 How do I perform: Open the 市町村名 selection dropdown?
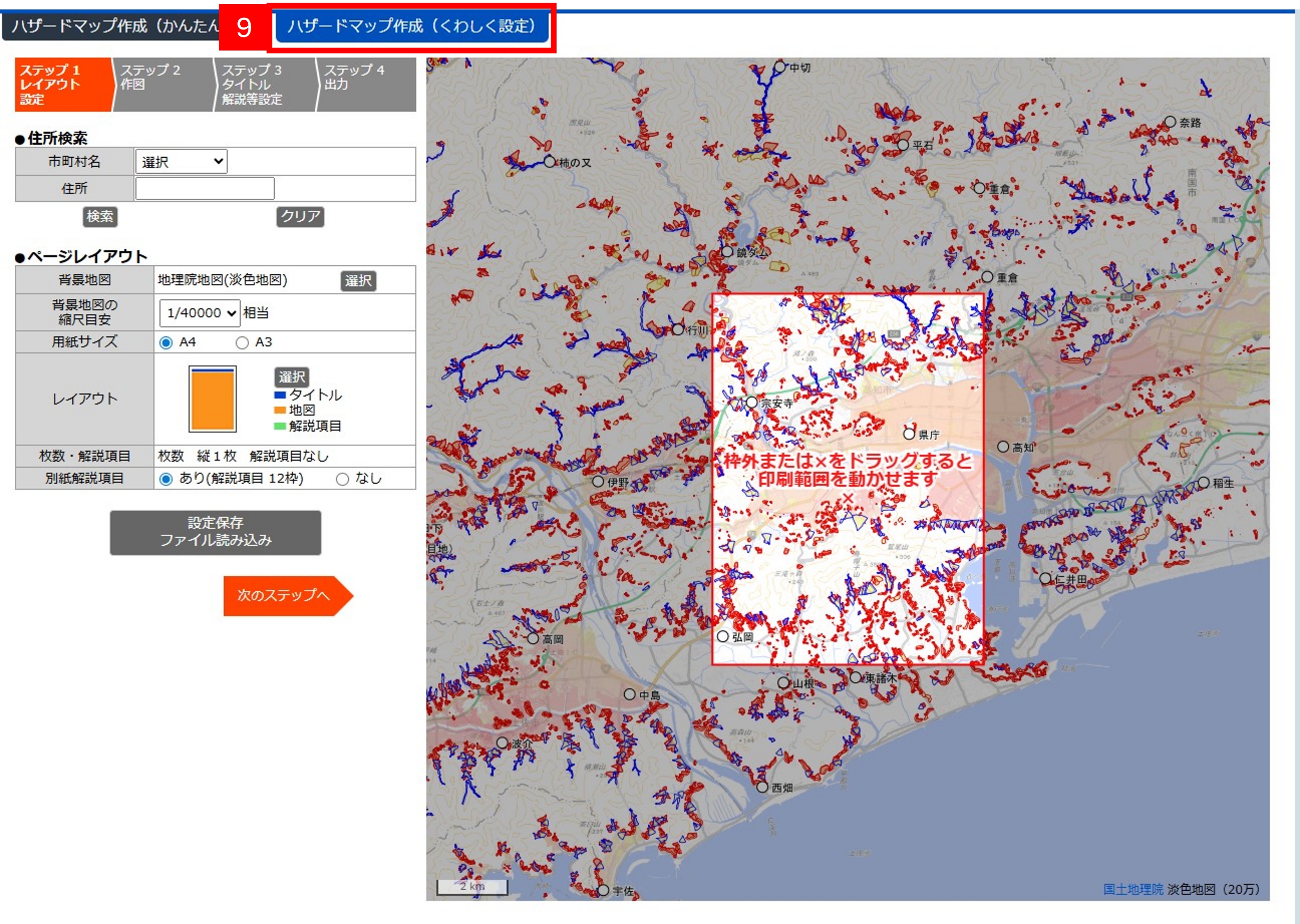pyautogui.click(x=182, y=161)
